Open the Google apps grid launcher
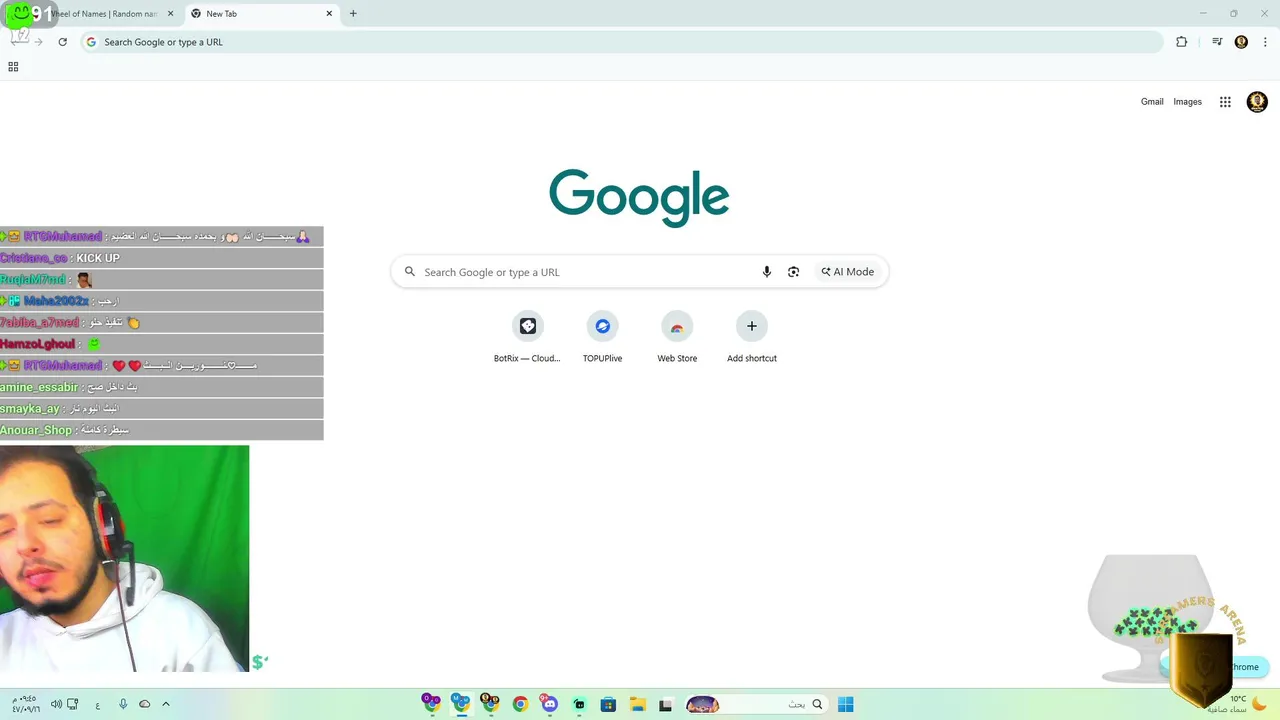 (x=1225, y=102)
